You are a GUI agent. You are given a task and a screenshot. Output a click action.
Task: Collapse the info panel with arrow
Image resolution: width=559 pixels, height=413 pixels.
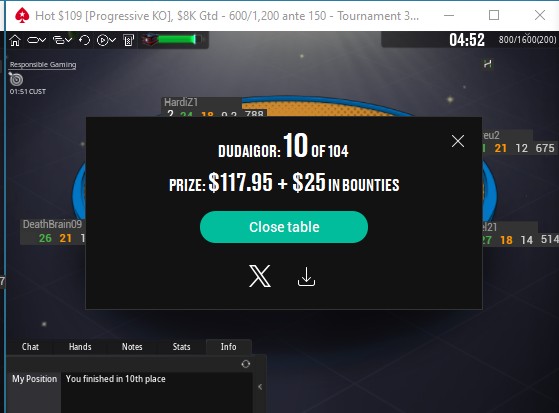260,387
